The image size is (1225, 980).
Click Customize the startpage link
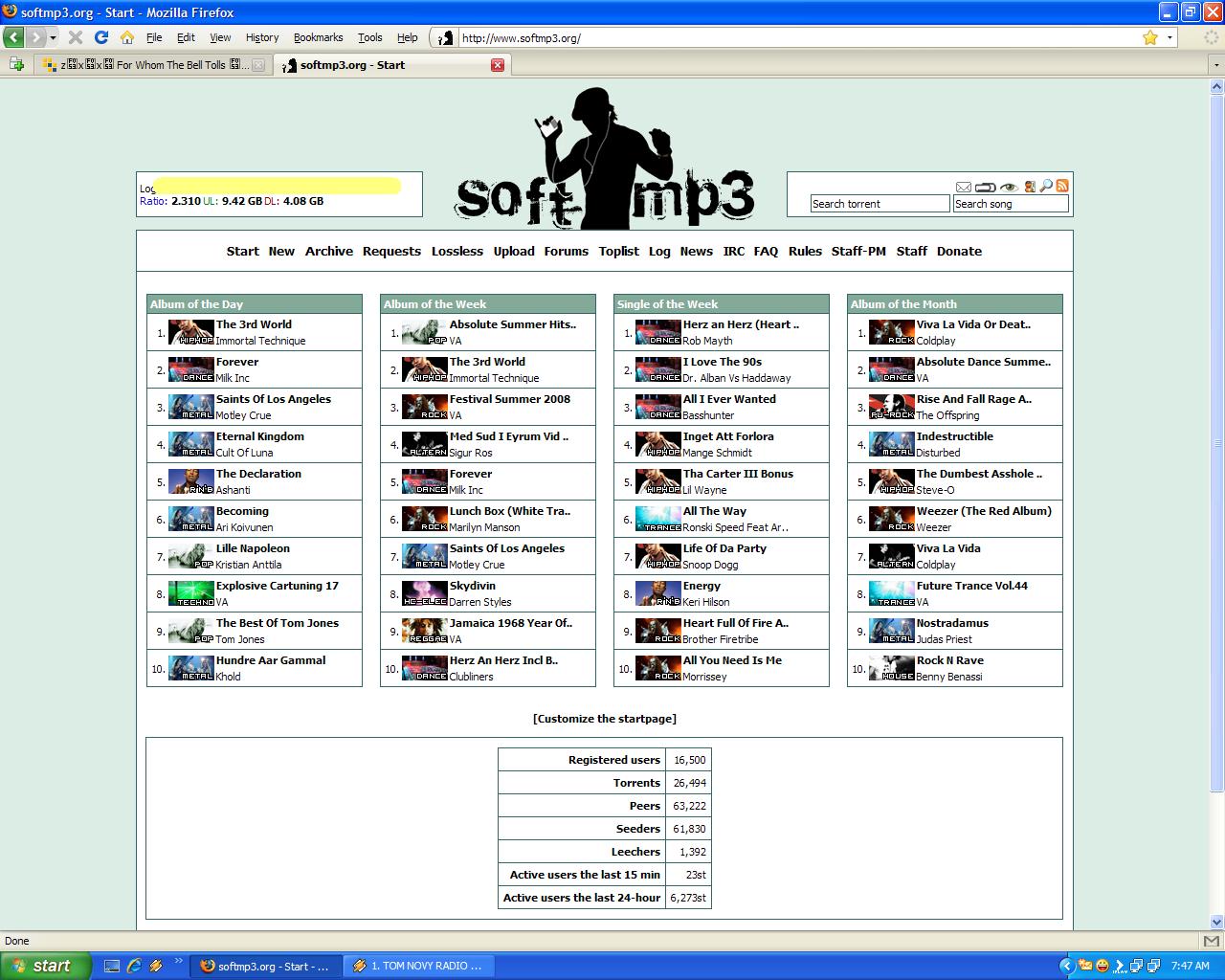click(605, 719)
